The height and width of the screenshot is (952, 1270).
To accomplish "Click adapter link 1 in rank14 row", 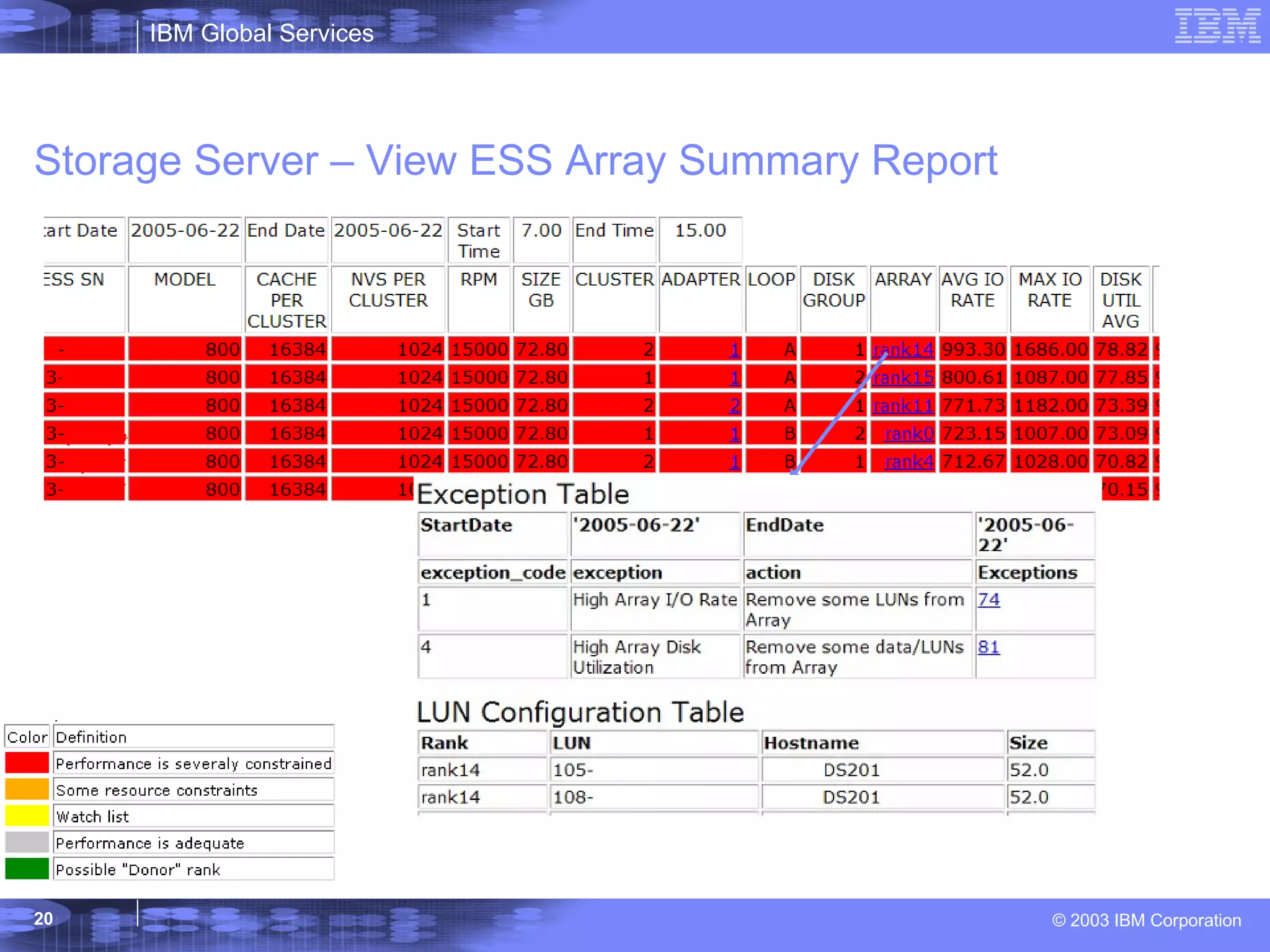I will tap(734, 350).
